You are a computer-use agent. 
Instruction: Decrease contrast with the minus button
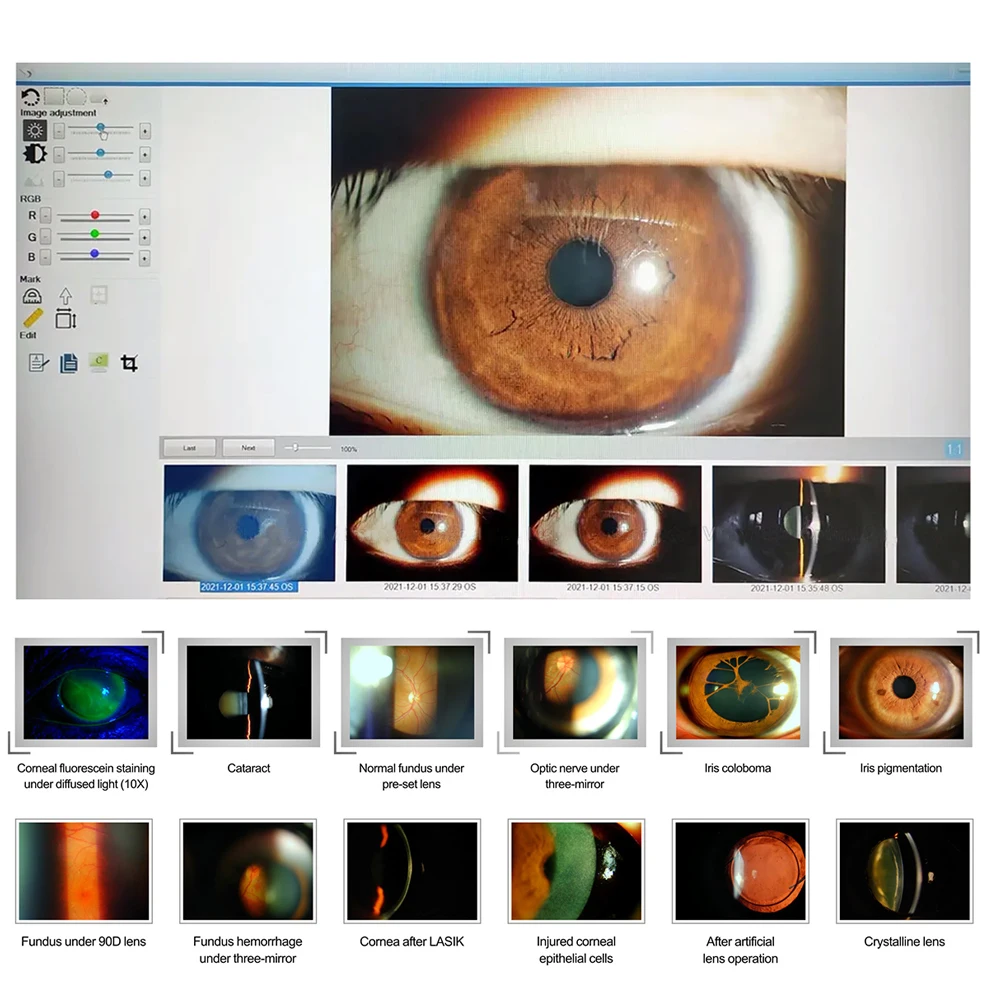tap(59, 155)
